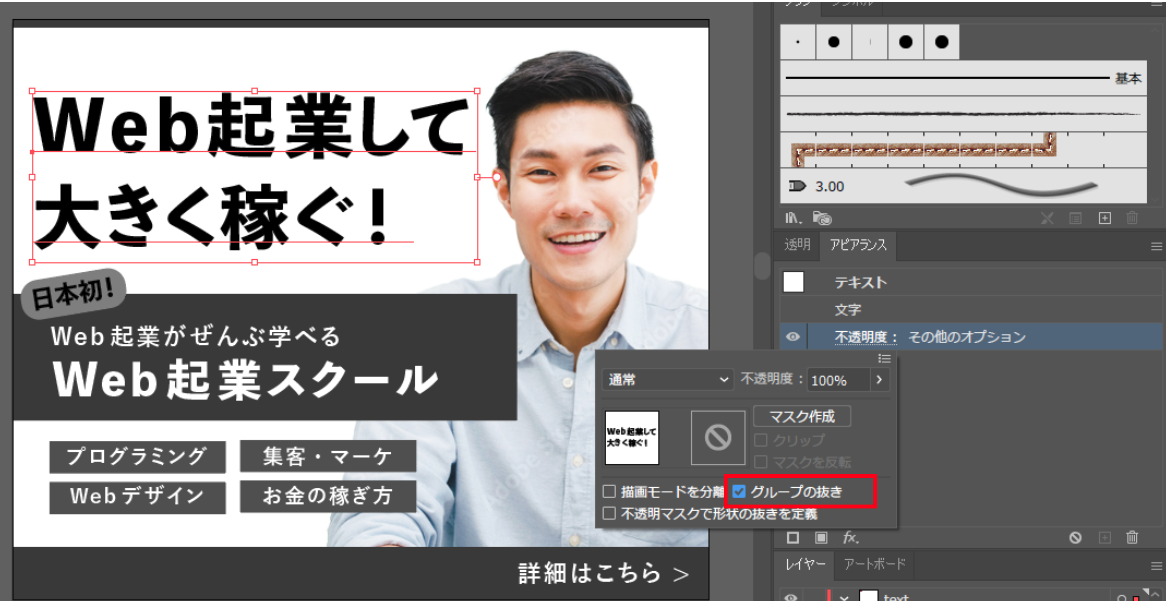Image resolution: width=1166 pixels, height=602 pixels.
Task: Enable 不透明マスクで形状の抜きを定義 checkbox
Action: 610,514
